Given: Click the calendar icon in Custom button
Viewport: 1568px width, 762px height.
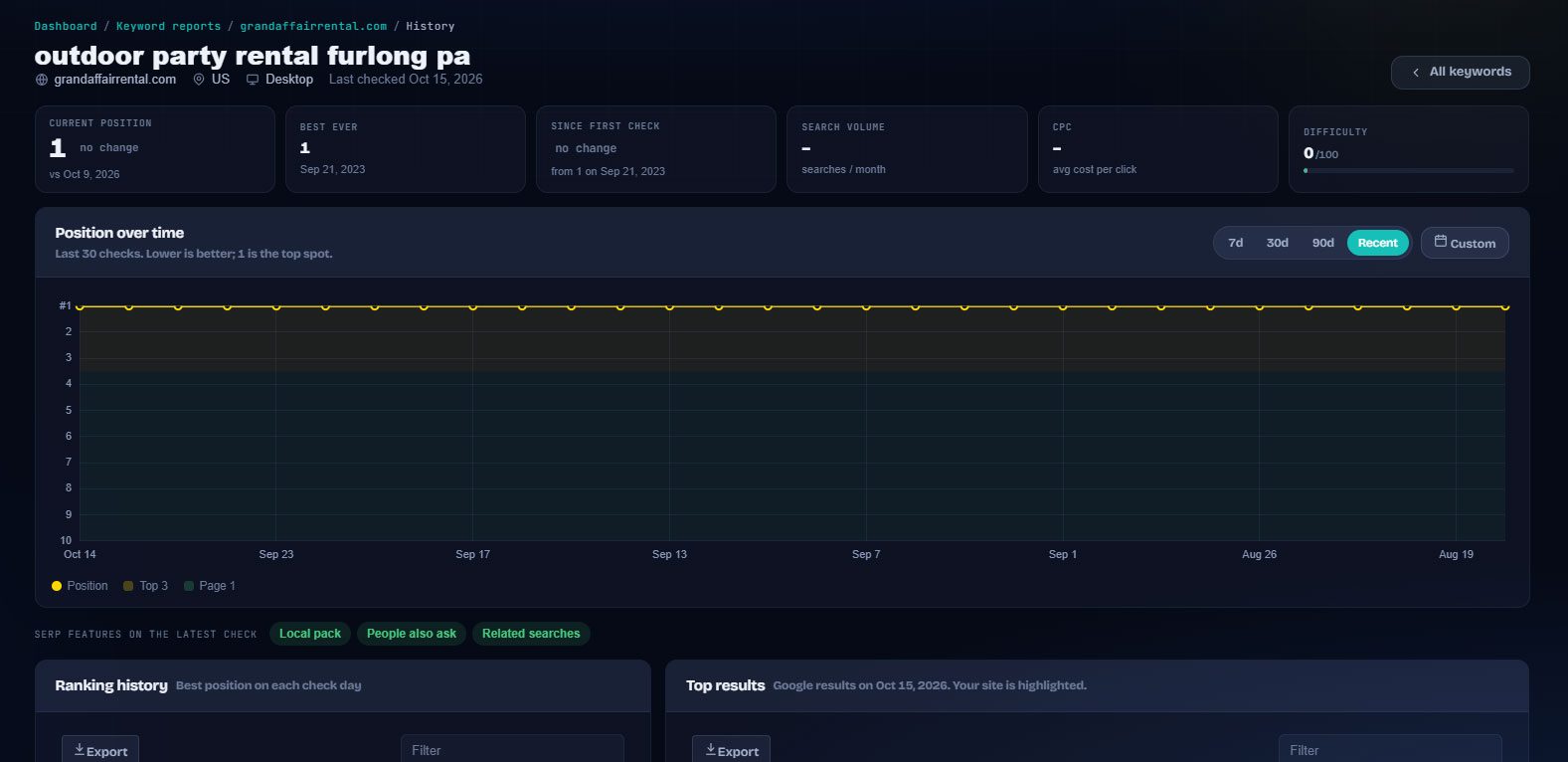Looking at the screenshot, I should point(1440,242).
